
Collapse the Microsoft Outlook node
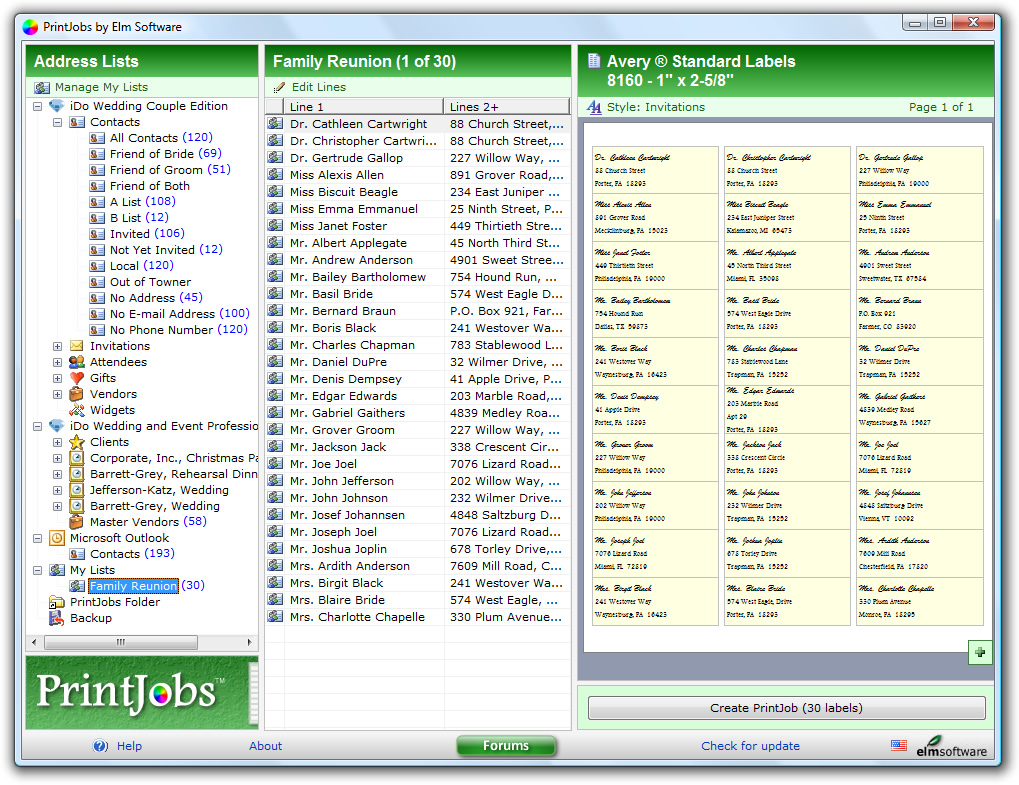(38, 538)
